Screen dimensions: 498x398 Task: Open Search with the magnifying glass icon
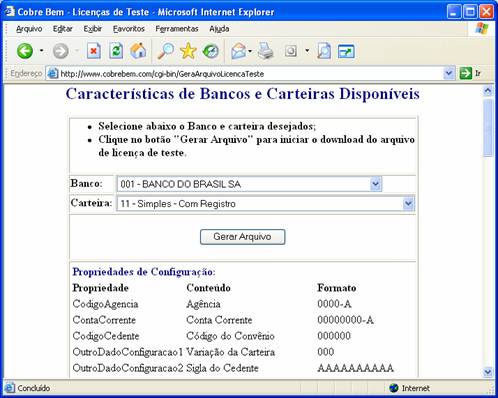(165, 51)
